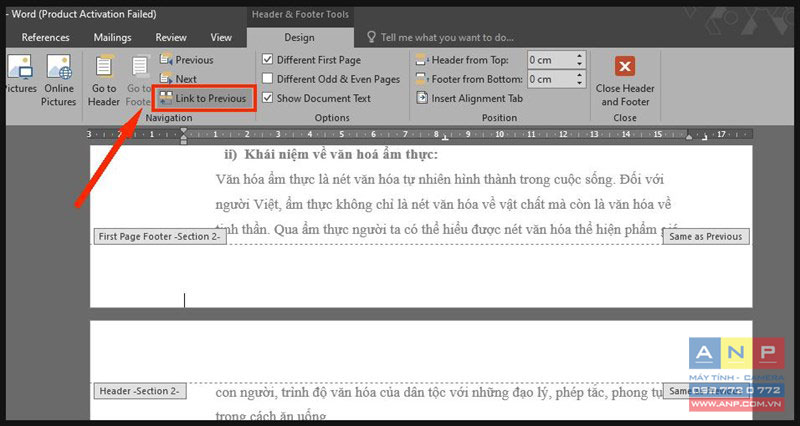Image resolution: width=800 pixels, height=426 pixels.
Task: Click line starting con người, trình độ
Action: [x=440, y=392]
